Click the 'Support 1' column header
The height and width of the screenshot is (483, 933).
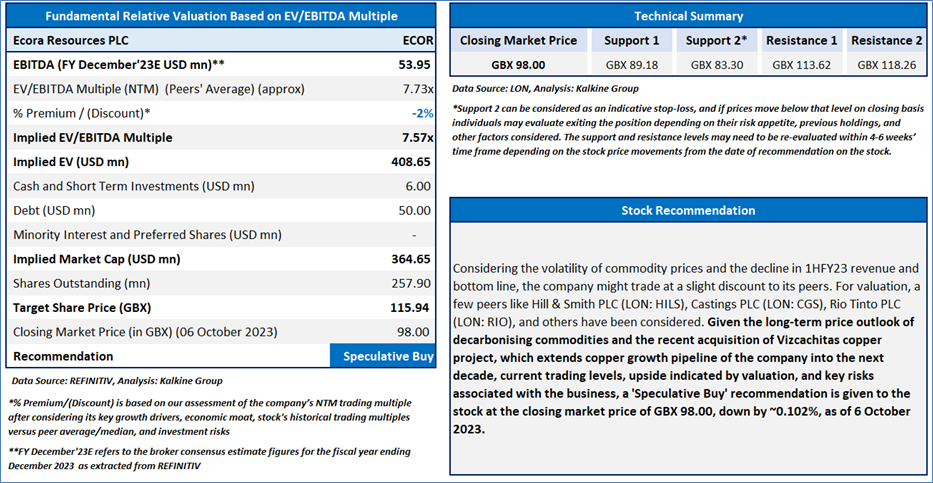tap(632, 41)
